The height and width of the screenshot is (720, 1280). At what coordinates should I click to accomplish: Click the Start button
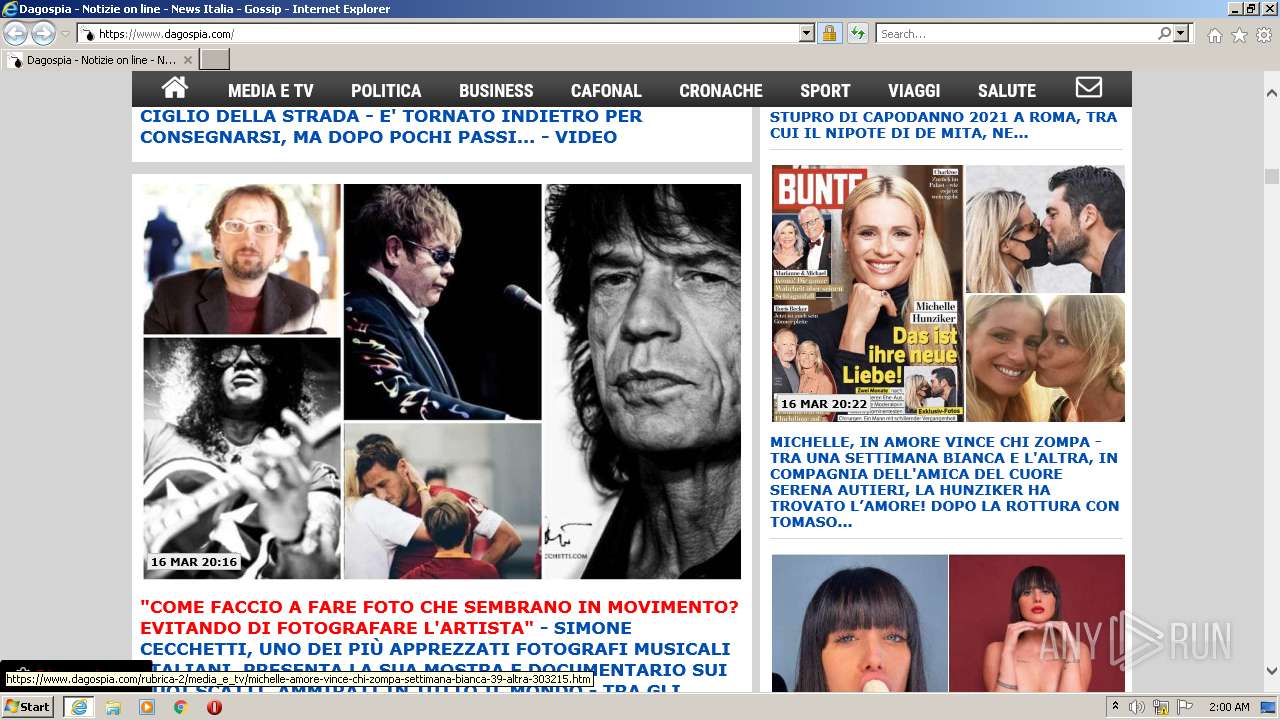coord(28,707)
